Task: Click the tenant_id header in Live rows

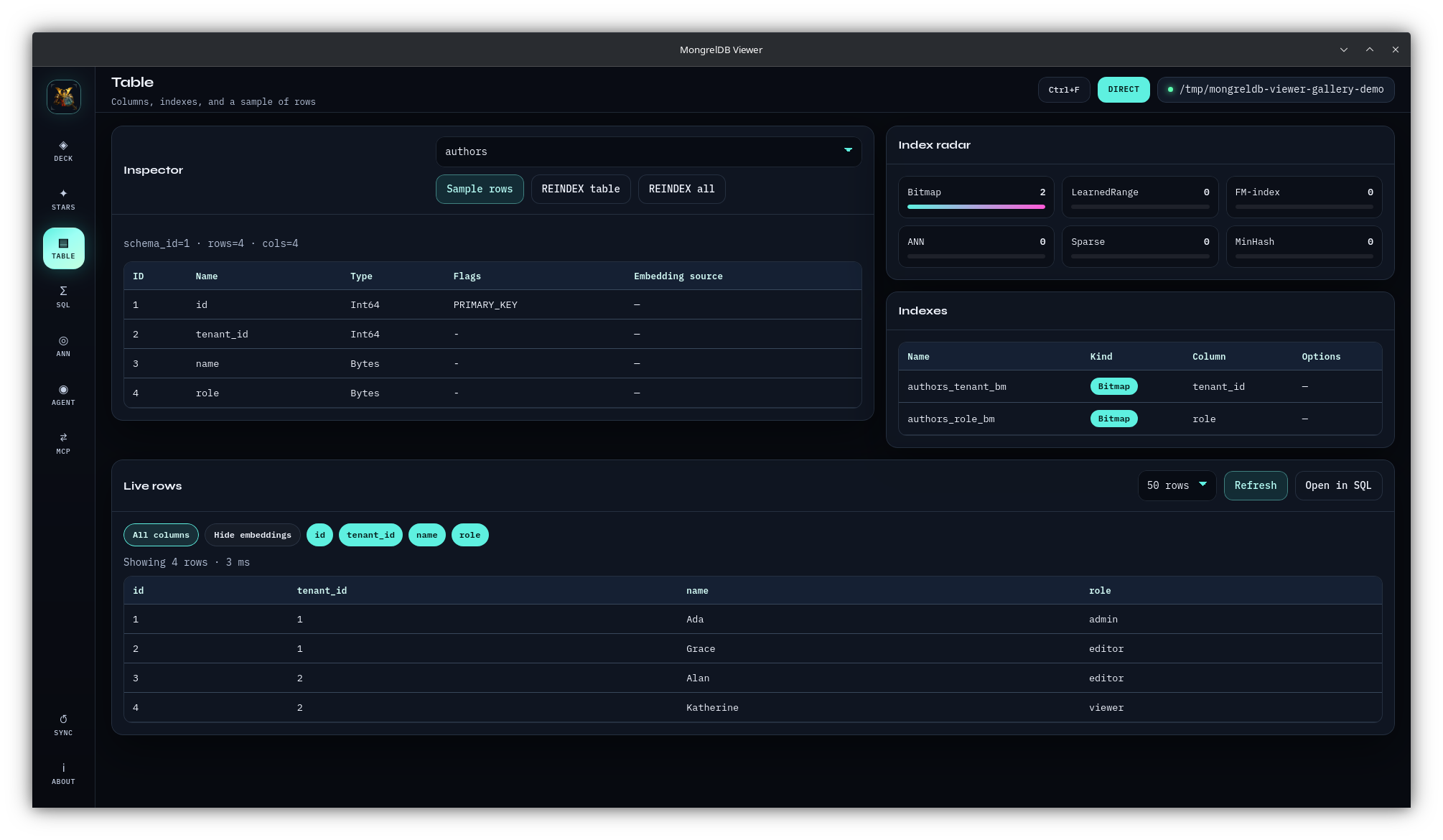Action: pos(322,591)
